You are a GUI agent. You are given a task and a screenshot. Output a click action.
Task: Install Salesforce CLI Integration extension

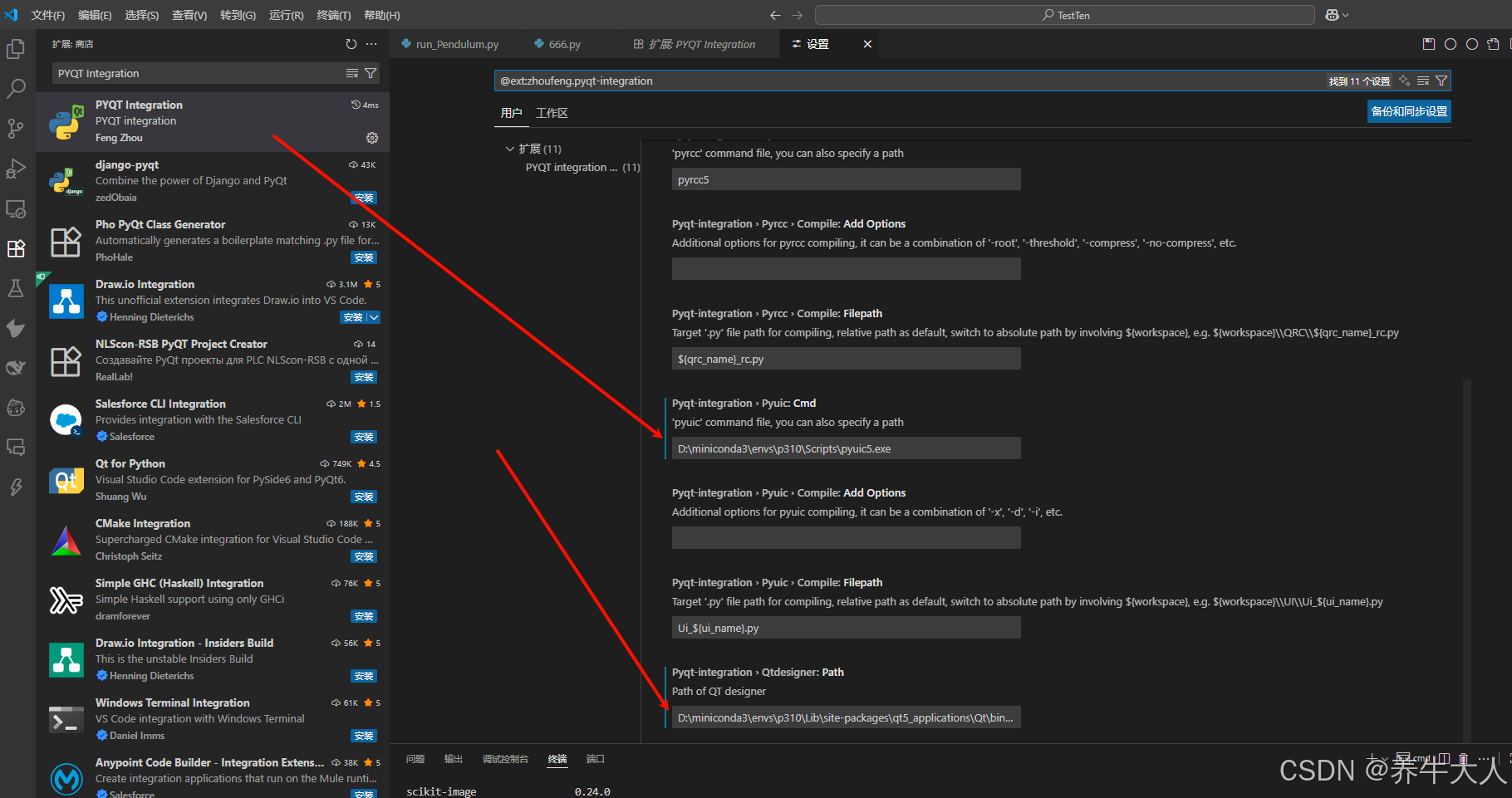[364, 437]
